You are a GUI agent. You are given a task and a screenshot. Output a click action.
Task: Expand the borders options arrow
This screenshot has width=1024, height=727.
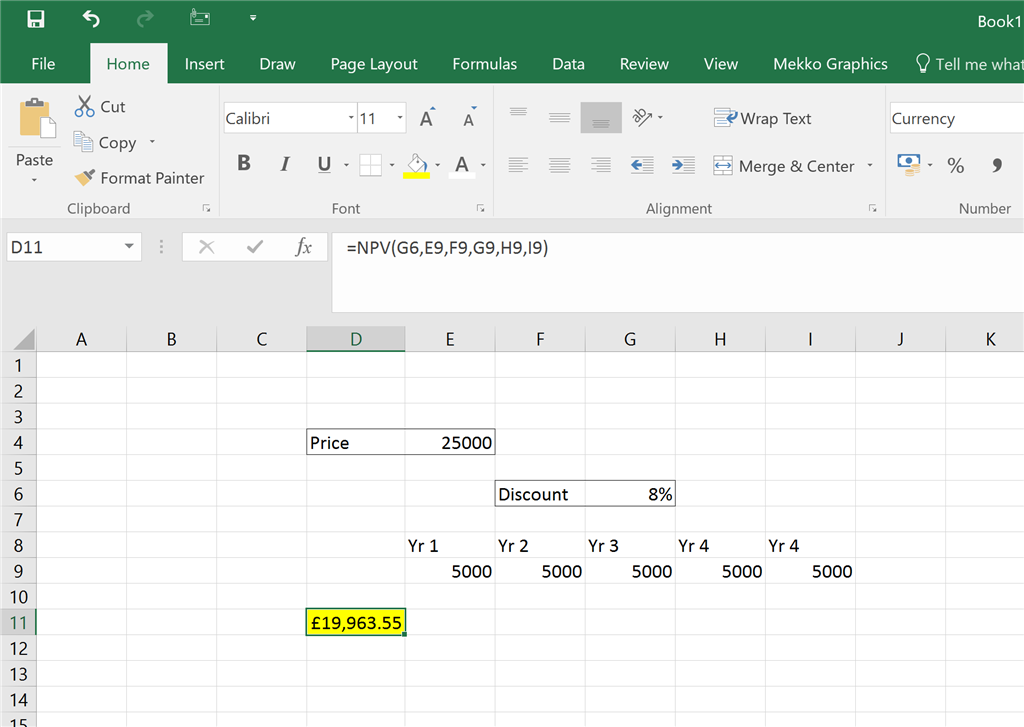392,165
